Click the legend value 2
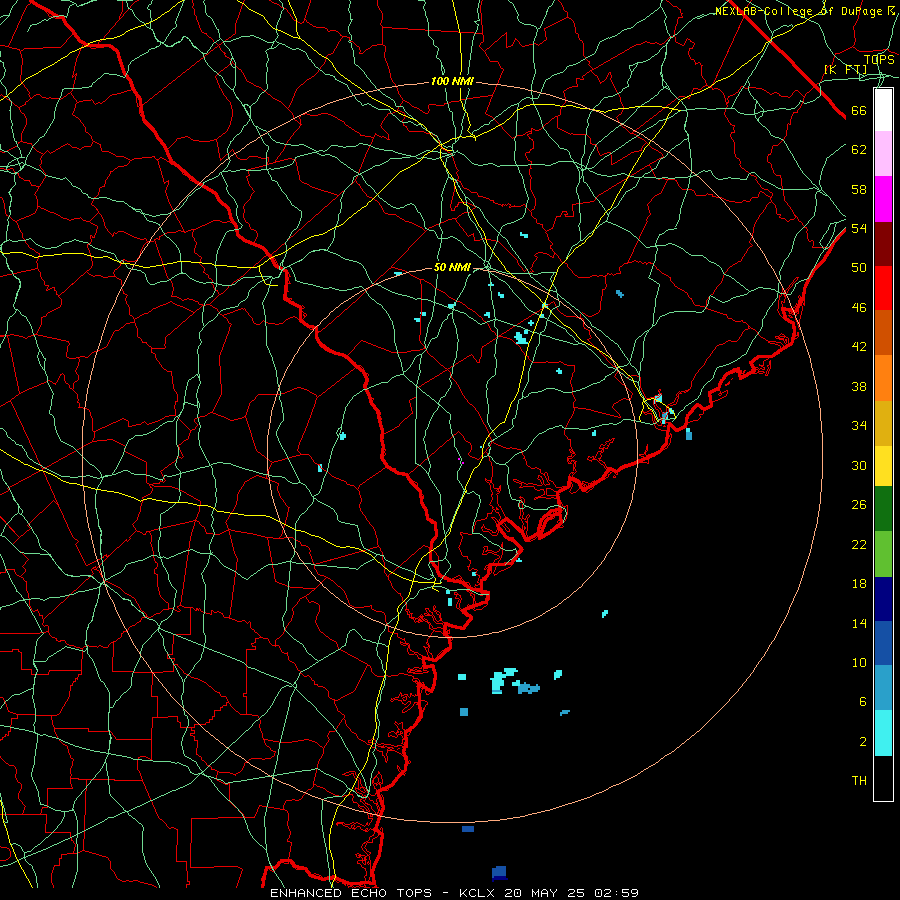Screen dimensions: 900x900 [x=862, y=742]
